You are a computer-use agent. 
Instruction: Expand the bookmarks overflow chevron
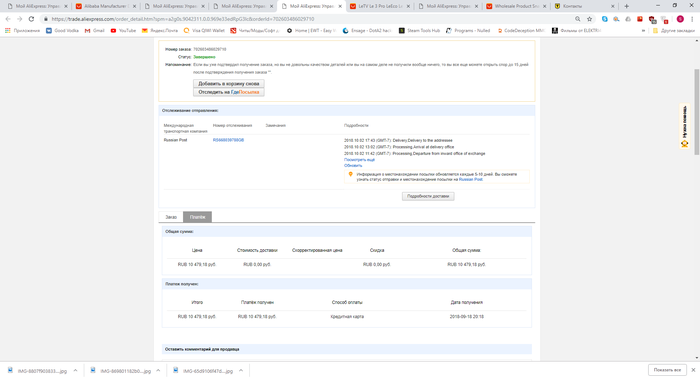[643, 31]
